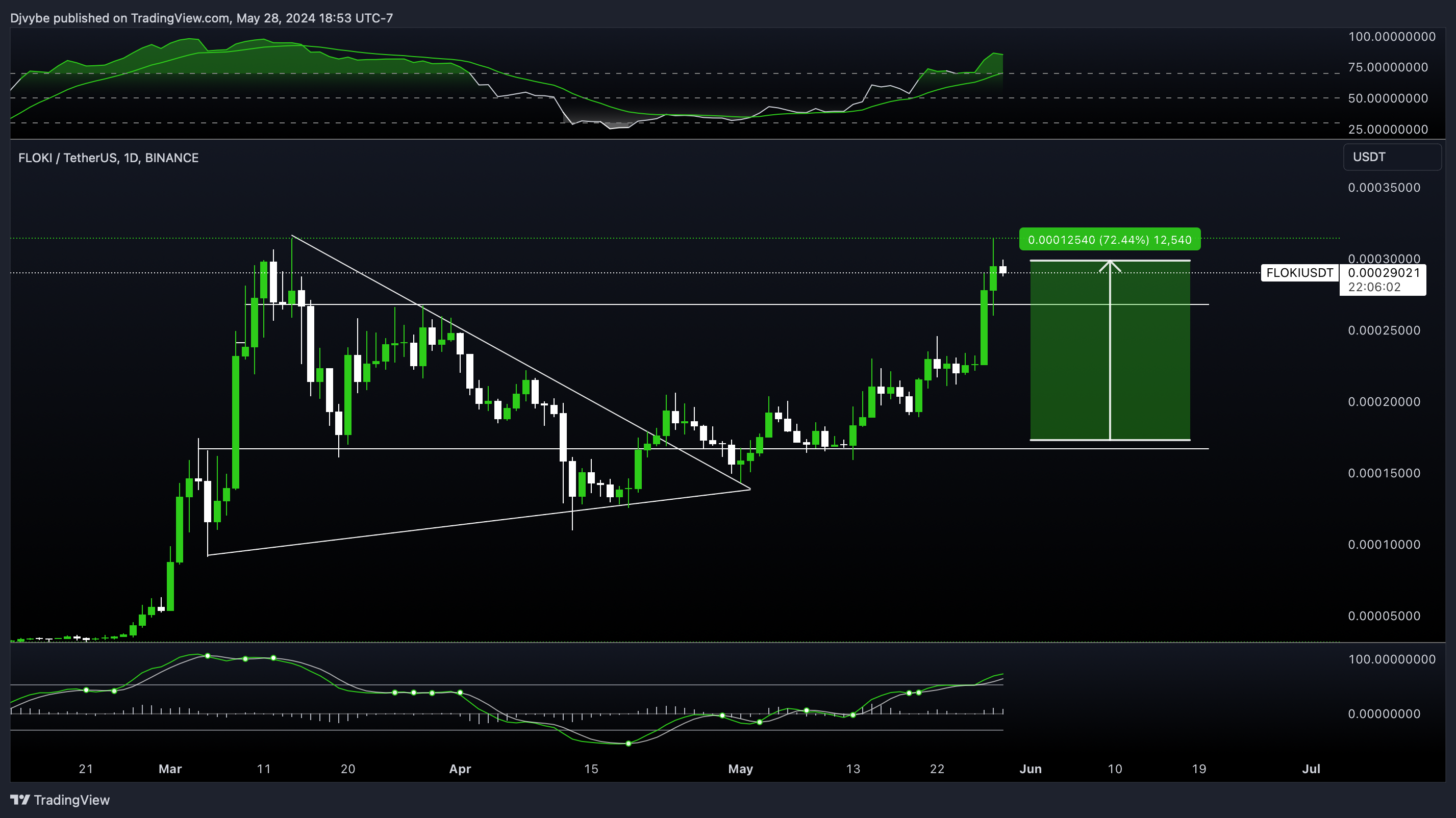Screen dimensions: 1456x818
Task: Click the 10 date label on time axis
Action: (1115, 769)
